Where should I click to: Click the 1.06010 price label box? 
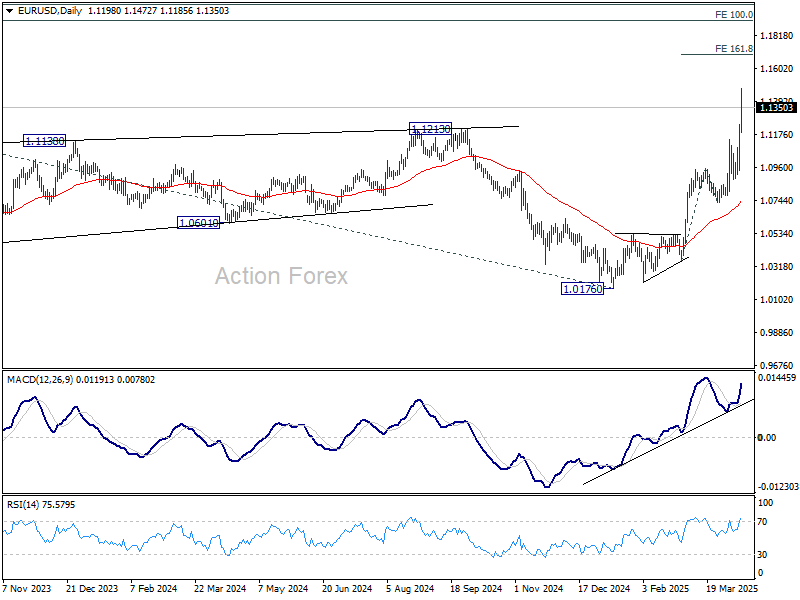[198, 223]
